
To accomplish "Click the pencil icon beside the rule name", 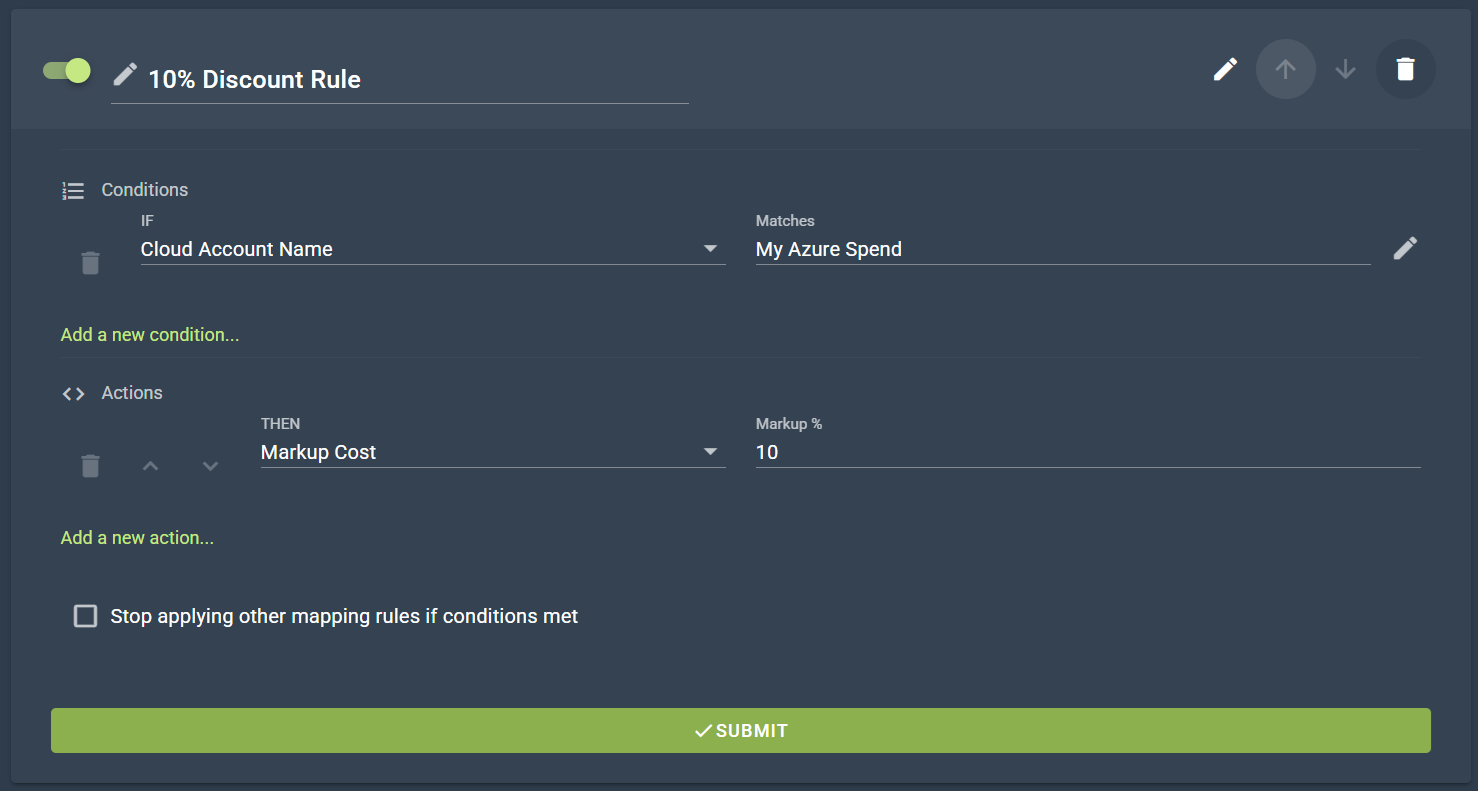I will point(125,74).
